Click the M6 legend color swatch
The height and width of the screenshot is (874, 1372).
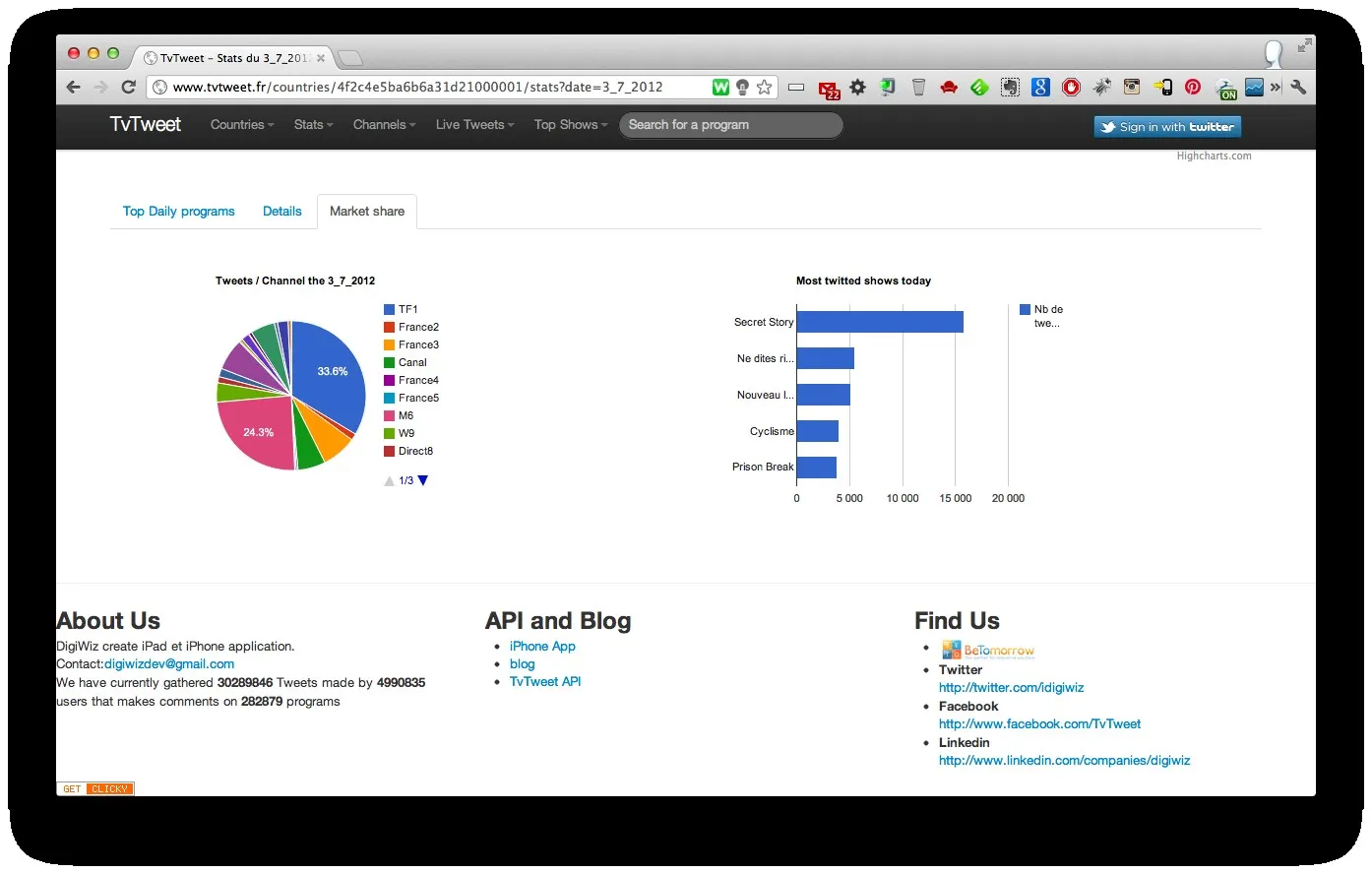coord(389,415)
